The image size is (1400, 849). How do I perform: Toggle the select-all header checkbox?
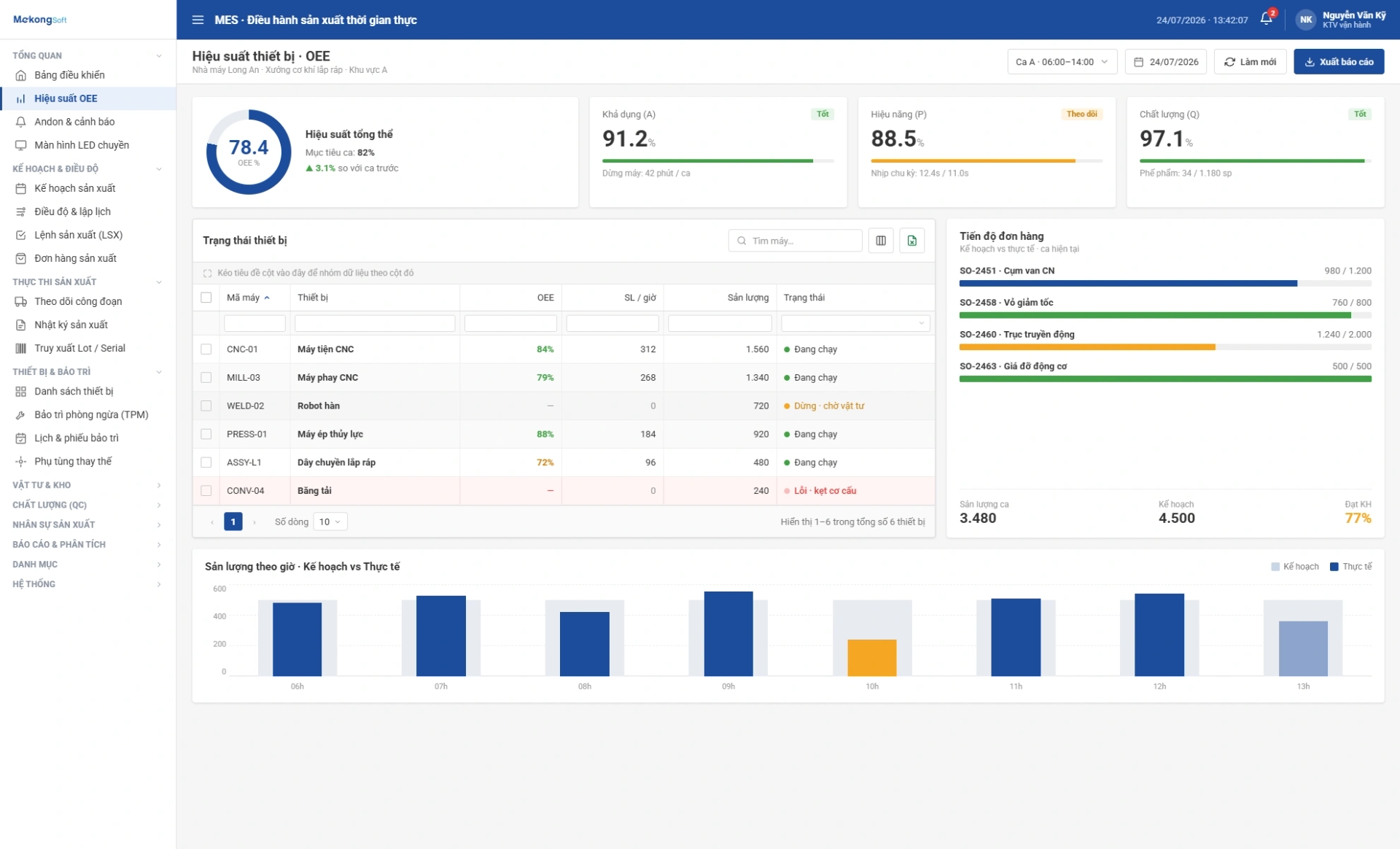coord(206,298)
